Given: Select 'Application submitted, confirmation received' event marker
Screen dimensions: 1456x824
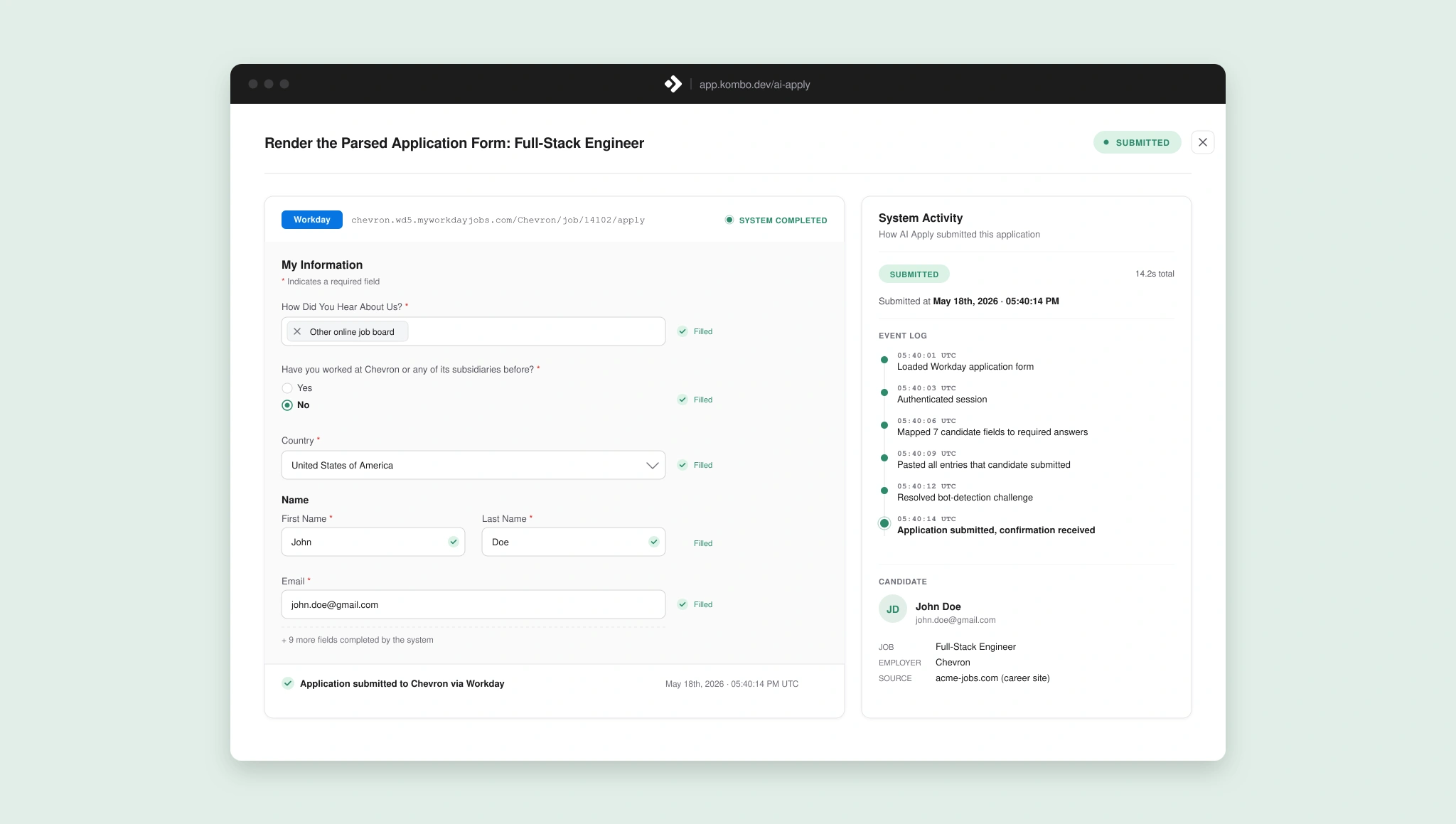Looking at the screenshot, I should [x=884, y=523].
